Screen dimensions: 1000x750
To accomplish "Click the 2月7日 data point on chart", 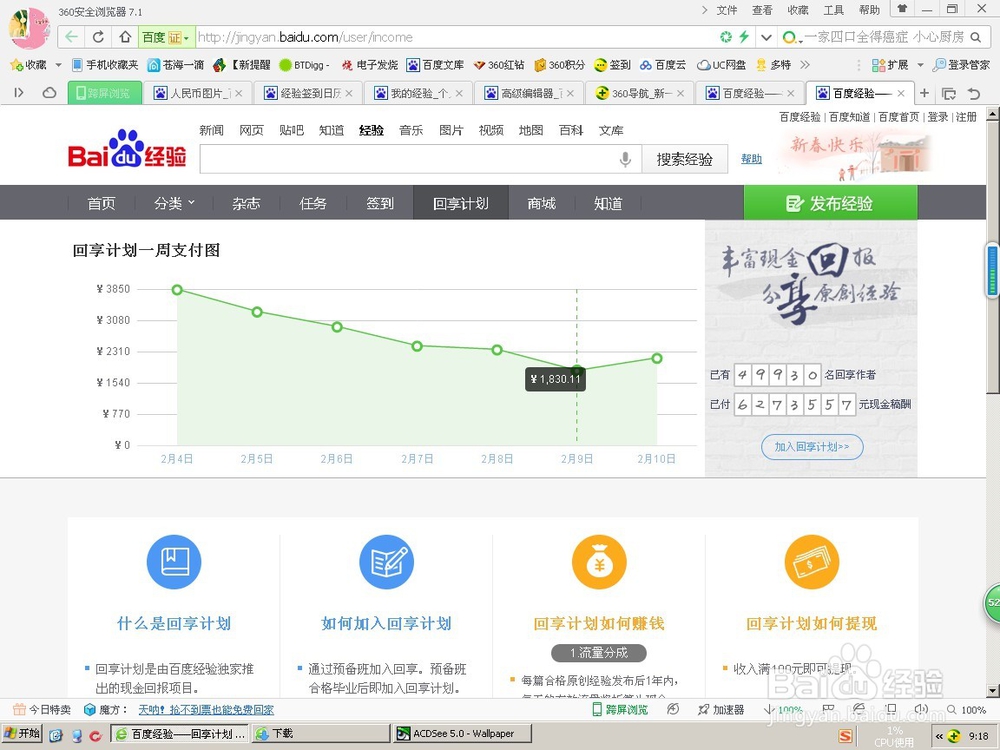I will coord(417,346).
